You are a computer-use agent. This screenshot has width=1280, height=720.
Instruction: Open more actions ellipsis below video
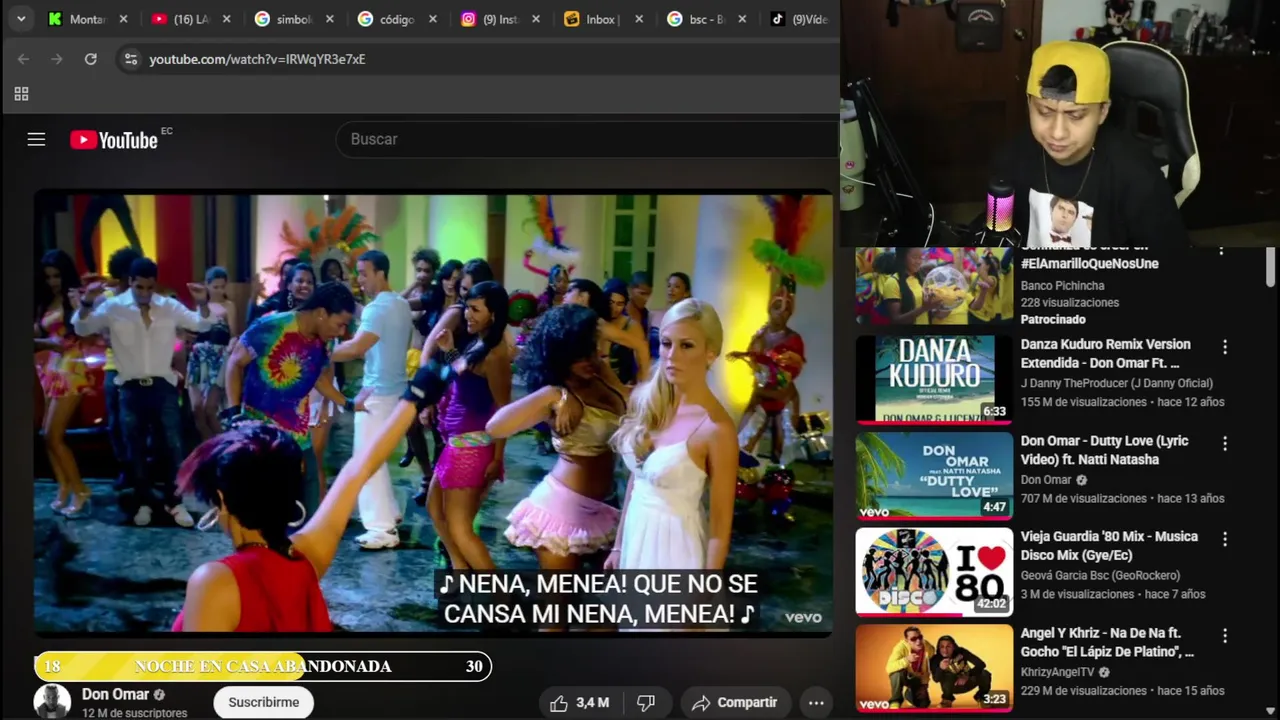[816, 703]
